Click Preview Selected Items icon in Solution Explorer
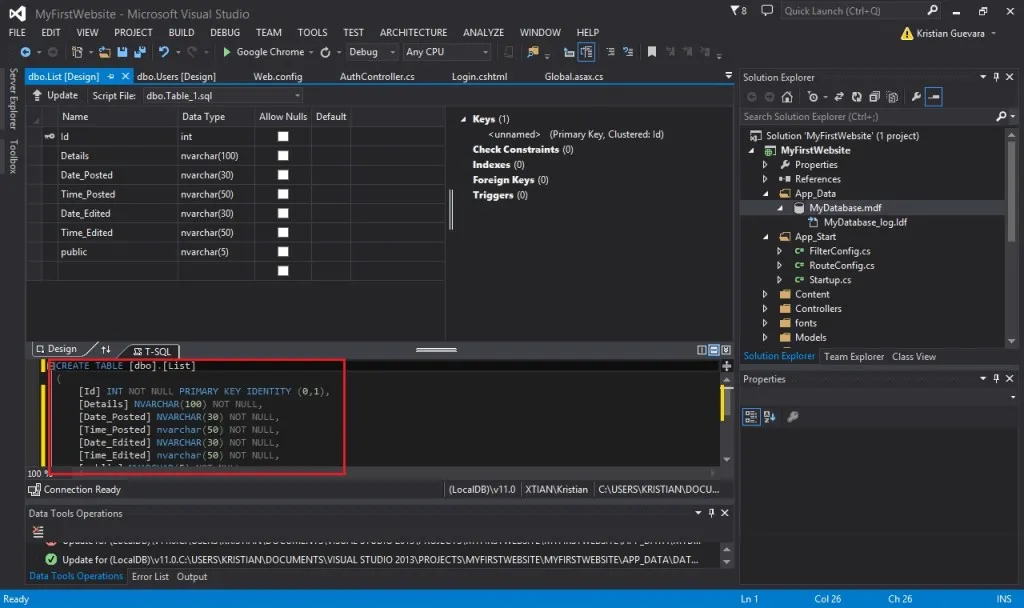This screenshot has width=1024, height=608. [934, 97]
